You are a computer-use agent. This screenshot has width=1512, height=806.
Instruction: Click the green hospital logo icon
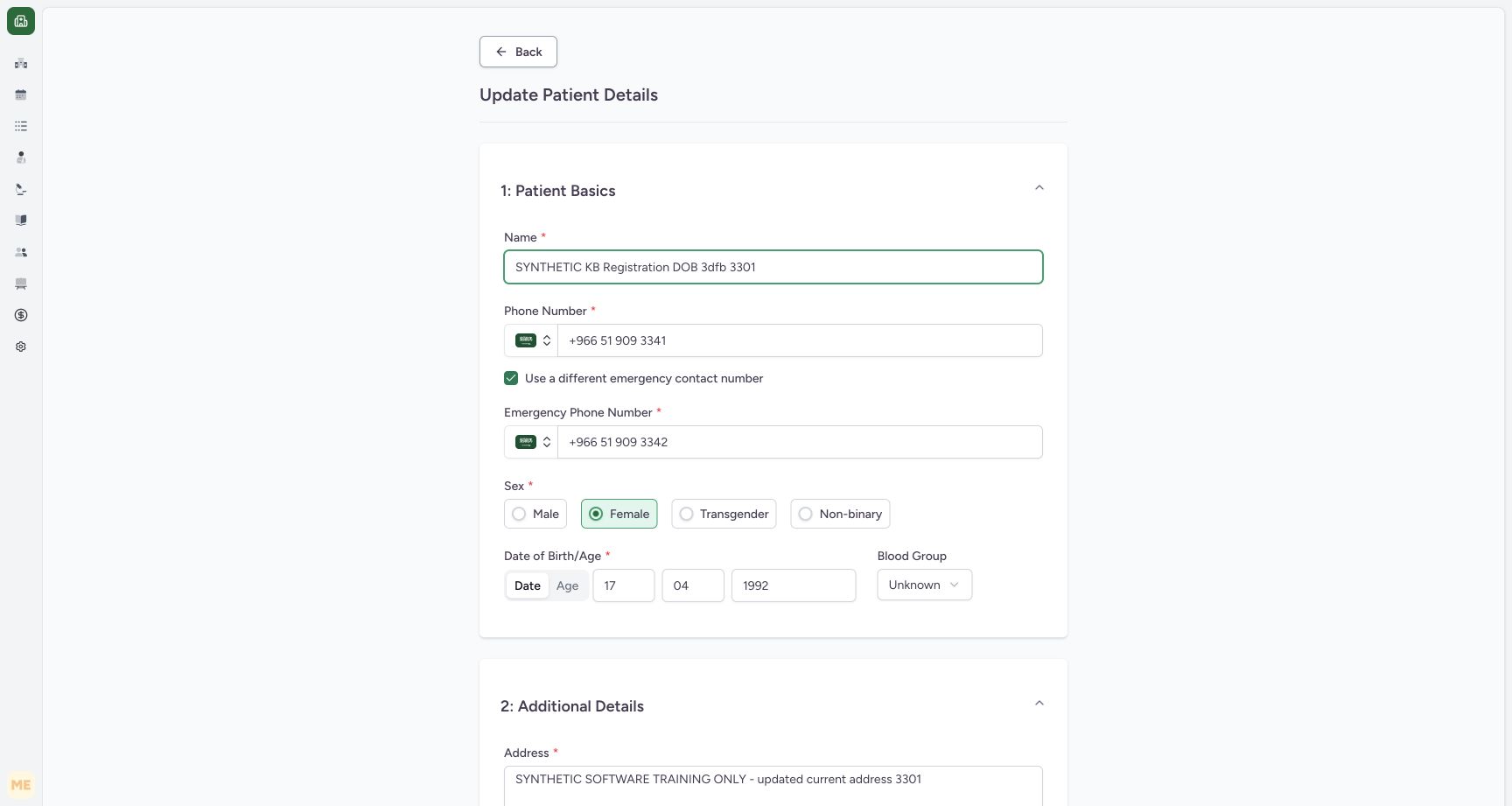[21, 21]
